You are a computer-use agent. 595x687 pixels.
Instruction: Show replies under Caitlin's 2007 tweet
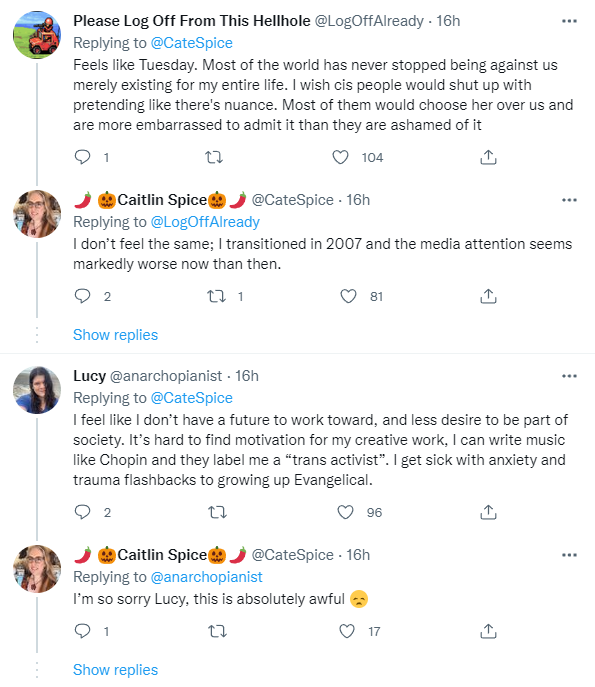[x=115, y=335]
